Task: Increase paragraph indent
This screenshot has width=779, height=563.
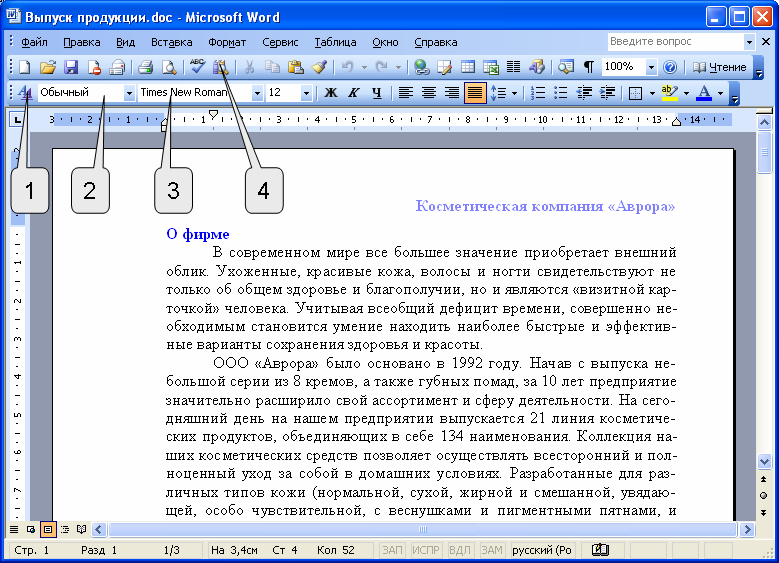Action: (x=607, y=92)
